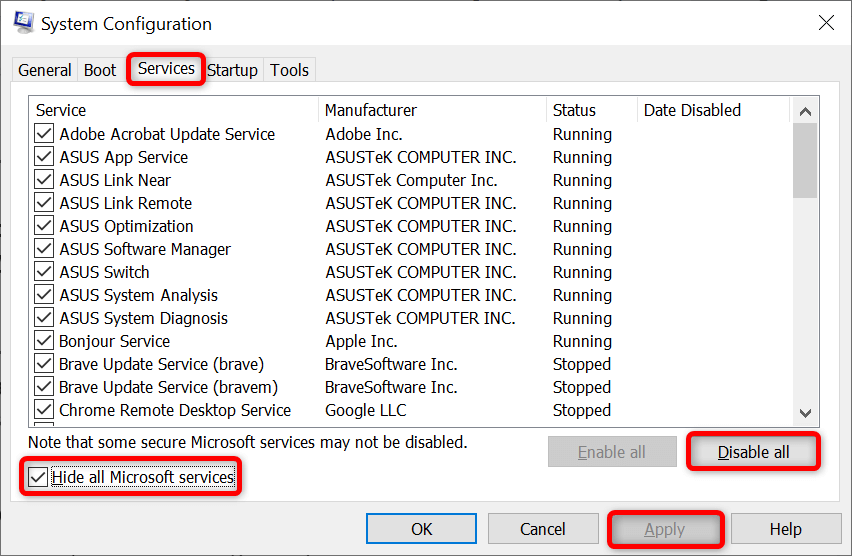Click the scrollbar down arrow
852x556 pixels.
pos(805,413)
